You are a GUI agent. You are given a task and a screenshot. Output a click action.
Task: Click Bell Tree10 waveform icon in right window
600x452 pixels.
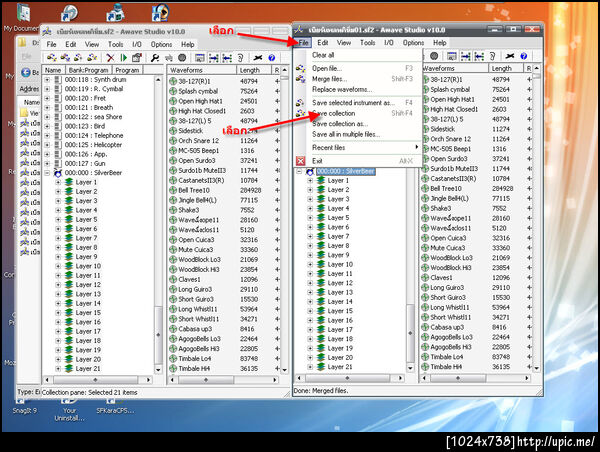[425, 189]
